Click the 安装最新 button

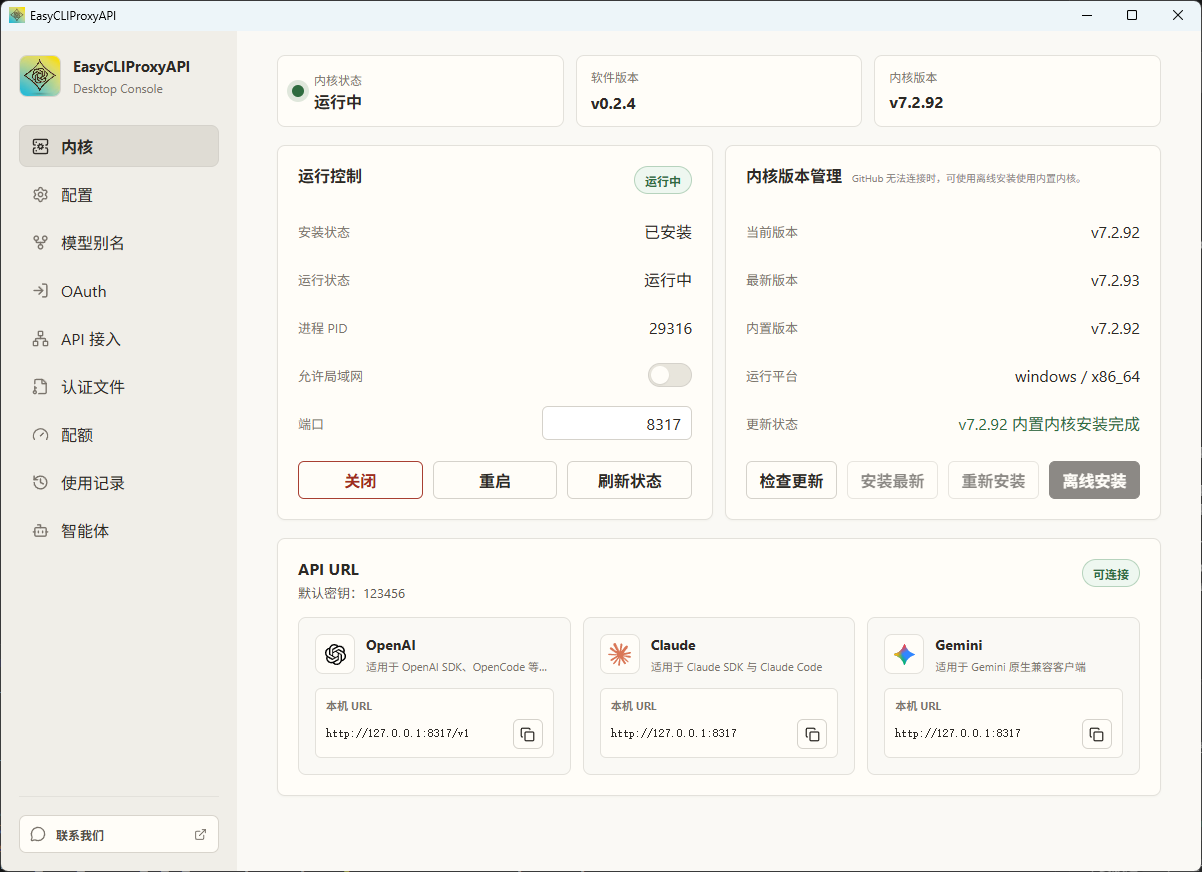tap(893, 480)
